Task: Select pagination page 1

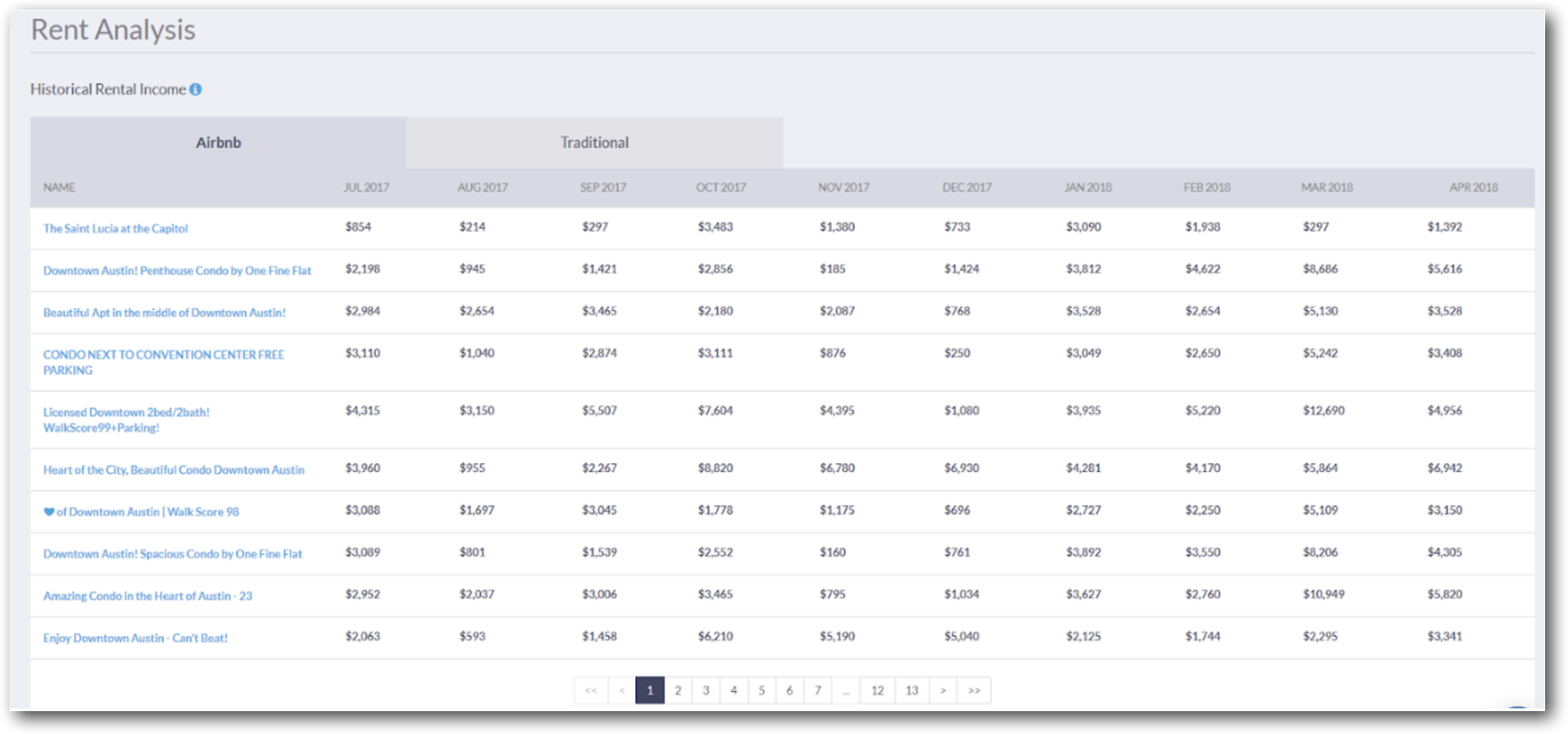Action: 650,690
